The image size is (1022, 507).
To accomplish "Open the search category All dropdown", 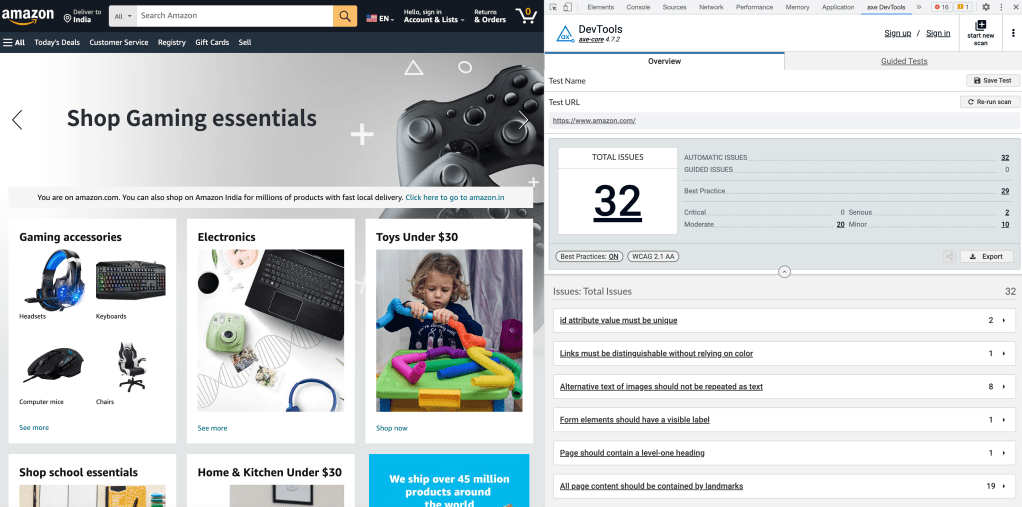I will click(123, 16).
